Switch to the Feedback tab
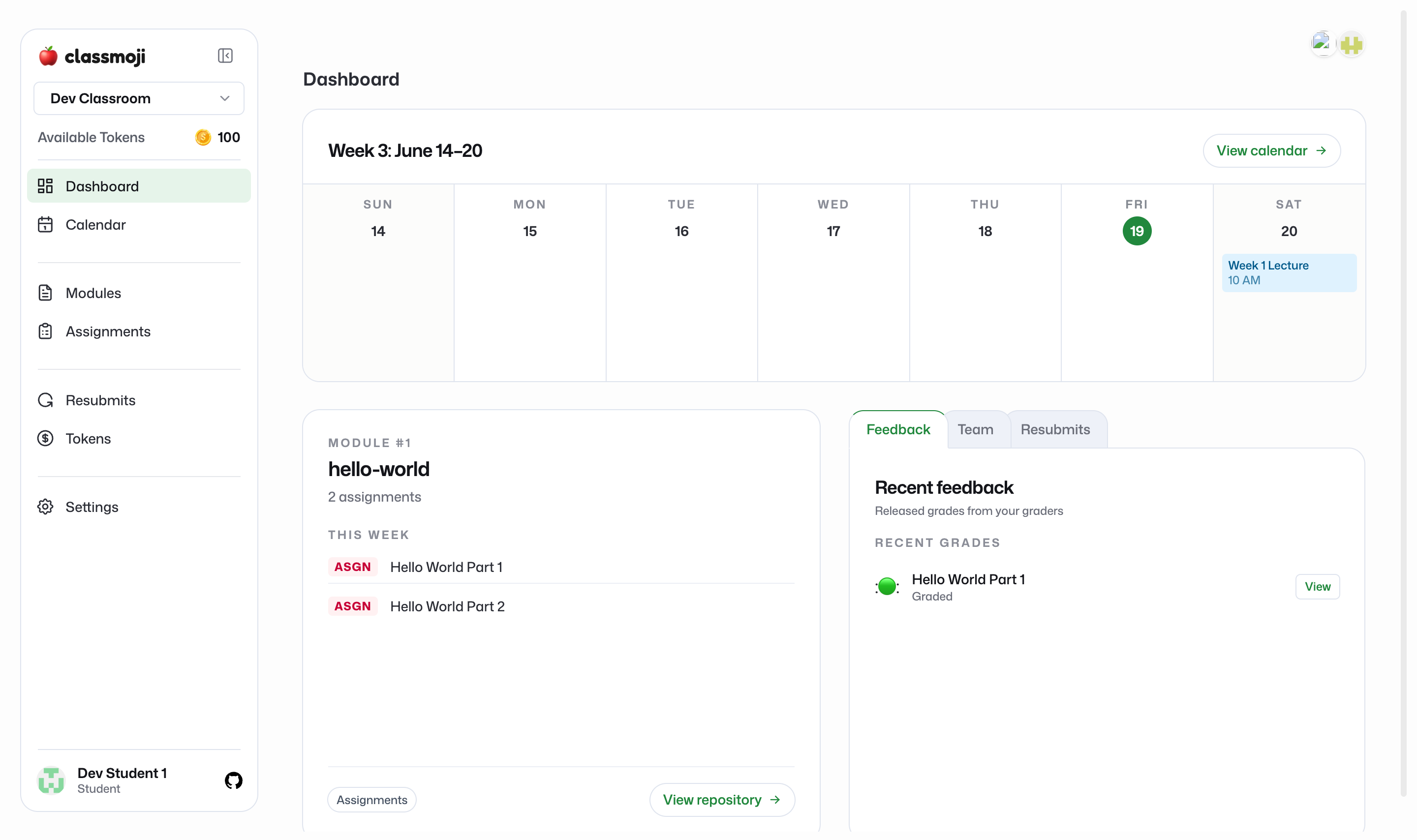Screen dimensions: 1417x840 (898, 430)
